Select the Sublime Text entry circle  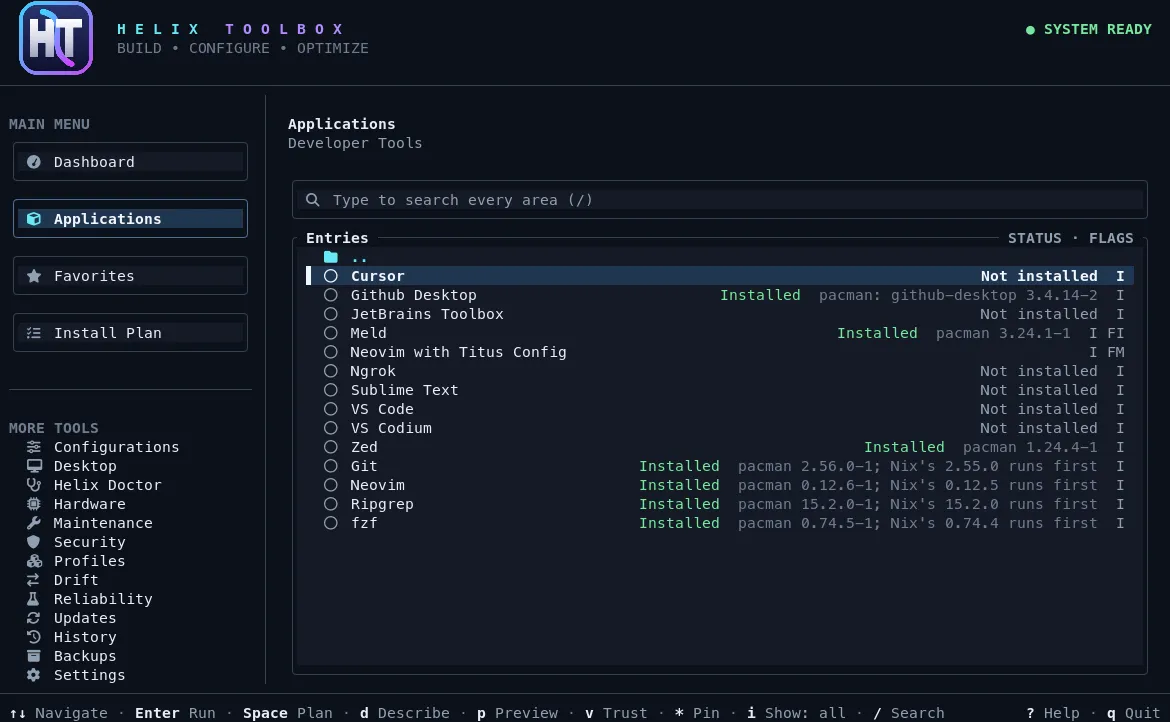(x=331, y=390)
